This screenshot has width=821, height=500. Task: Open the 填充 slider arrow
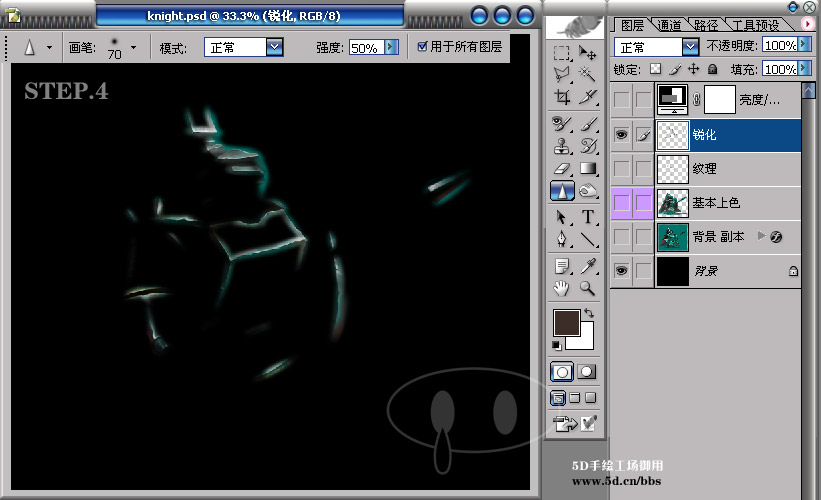click(804, 69)
